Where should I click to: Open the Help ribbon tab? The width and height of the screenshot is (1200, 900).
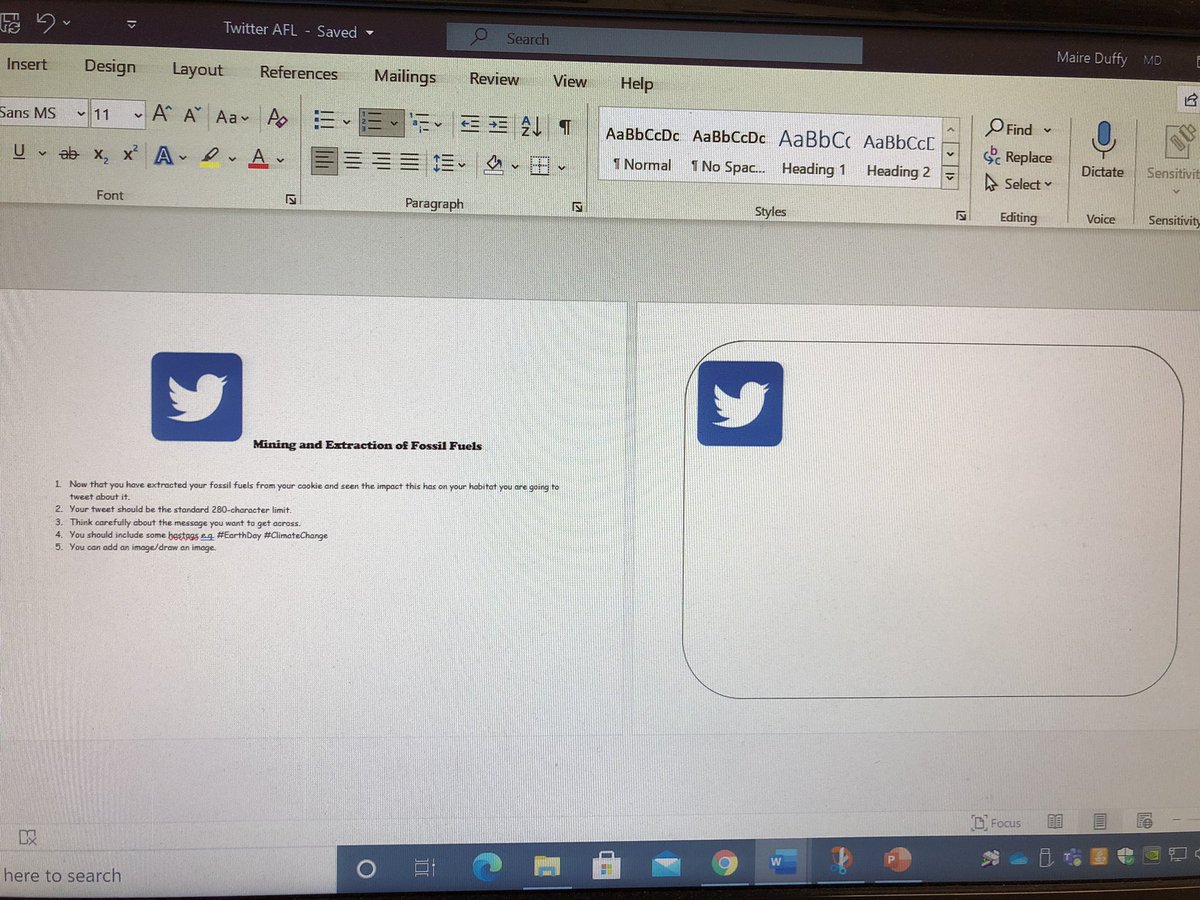[636, 83]
